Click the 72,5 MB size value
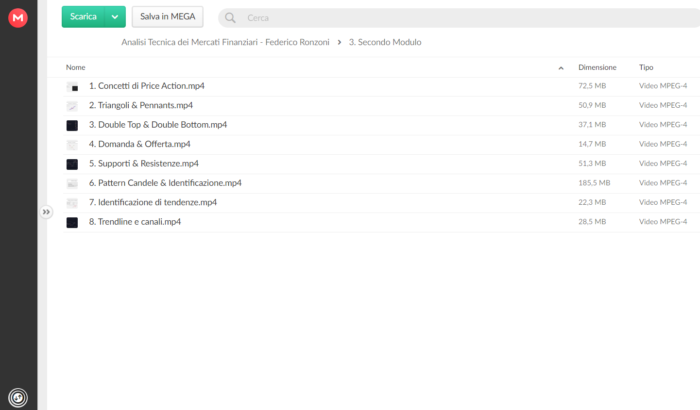Image resolution: width=700 pixels, height=410 pixels. (592, 86)
